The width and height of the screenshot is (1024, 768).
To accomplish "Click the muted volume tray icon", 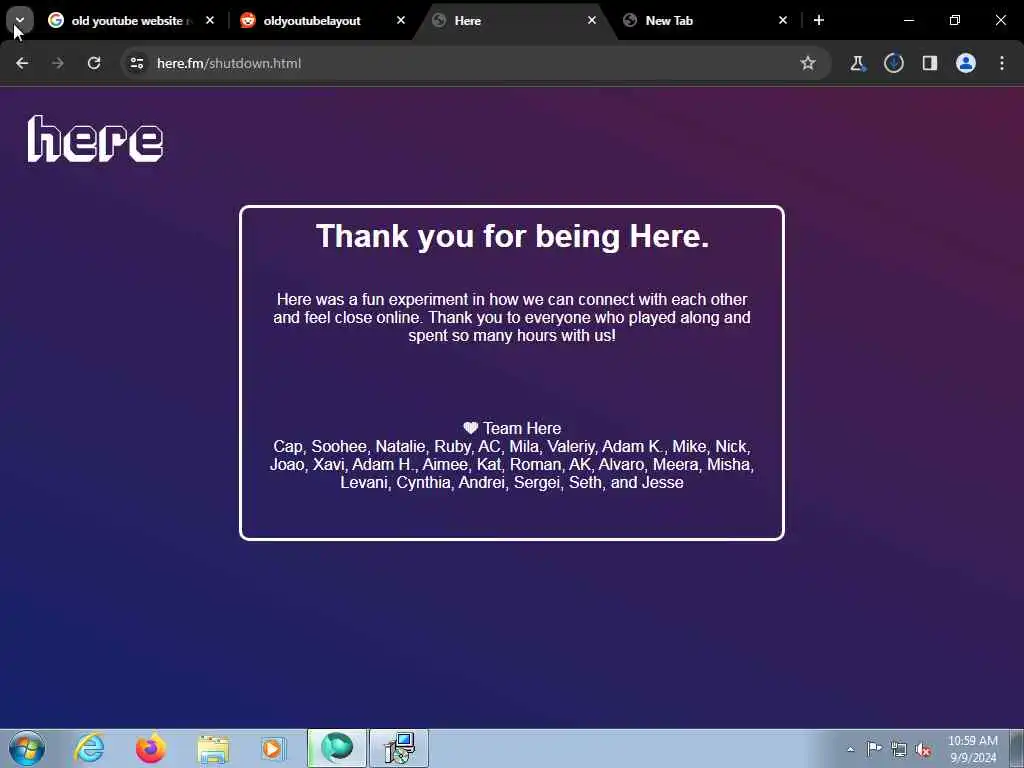I will (923, 749).
